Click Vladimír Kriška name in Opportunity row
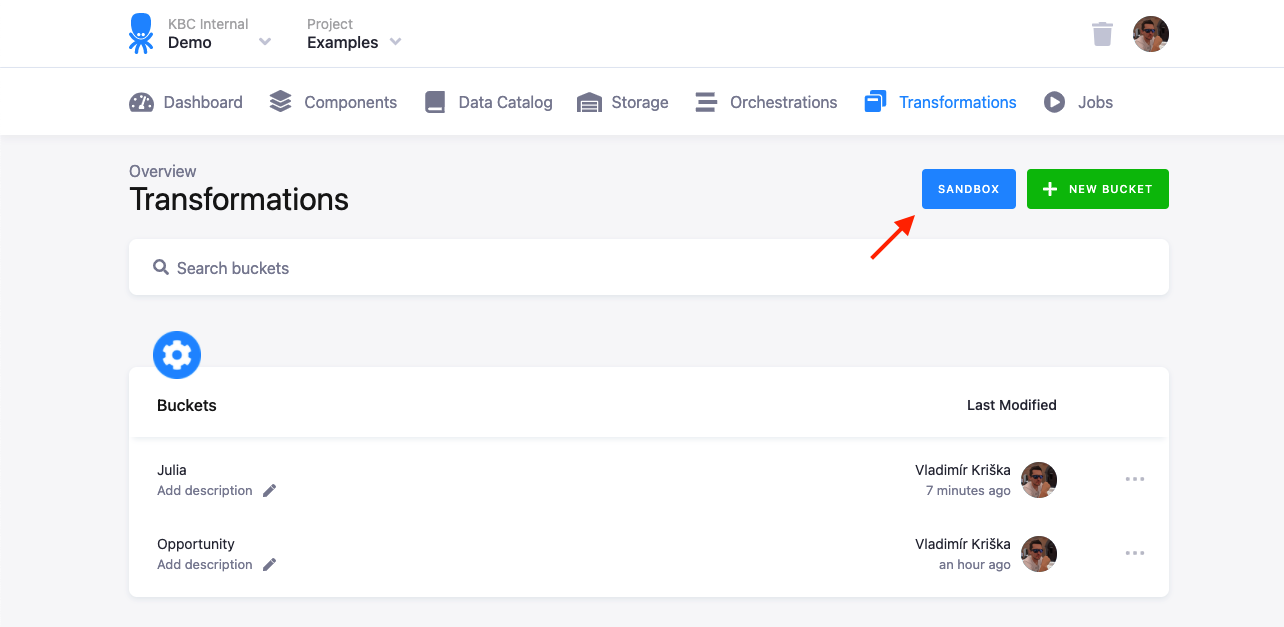The height and width of the screenshot is (627, 1284). pyautogui.click(x=963, y=544)
